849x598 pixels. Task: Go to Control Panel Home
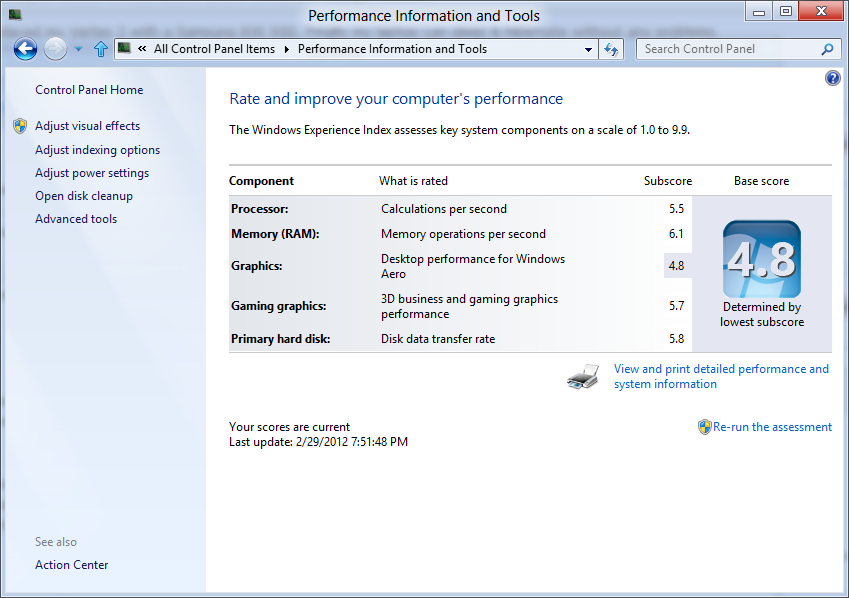tap(89, 90)
